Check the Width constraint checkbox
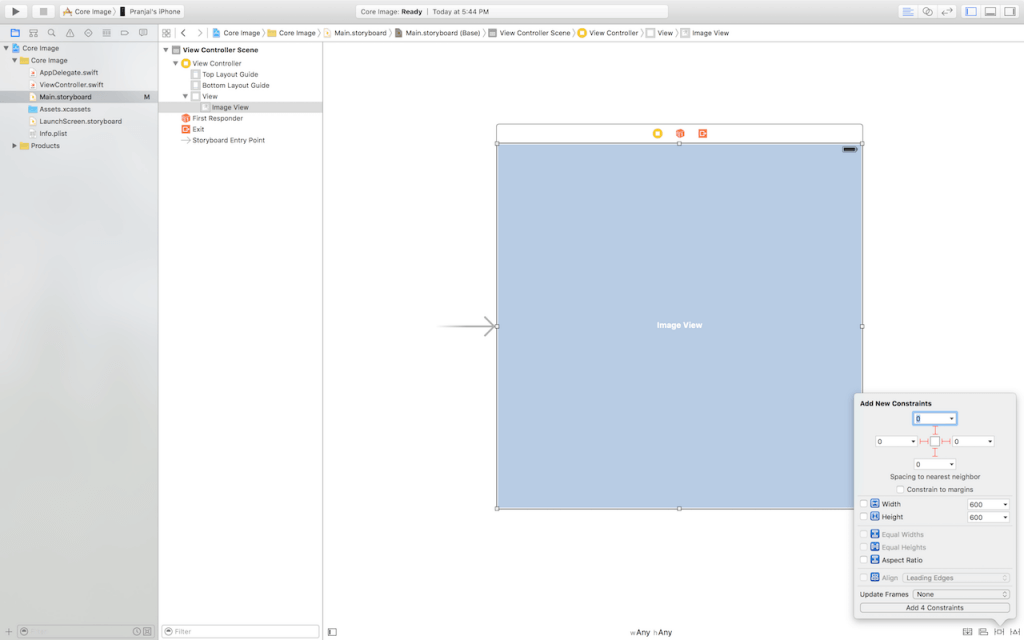This screenshot has width=1024, height=640. [x=864, y=504]
